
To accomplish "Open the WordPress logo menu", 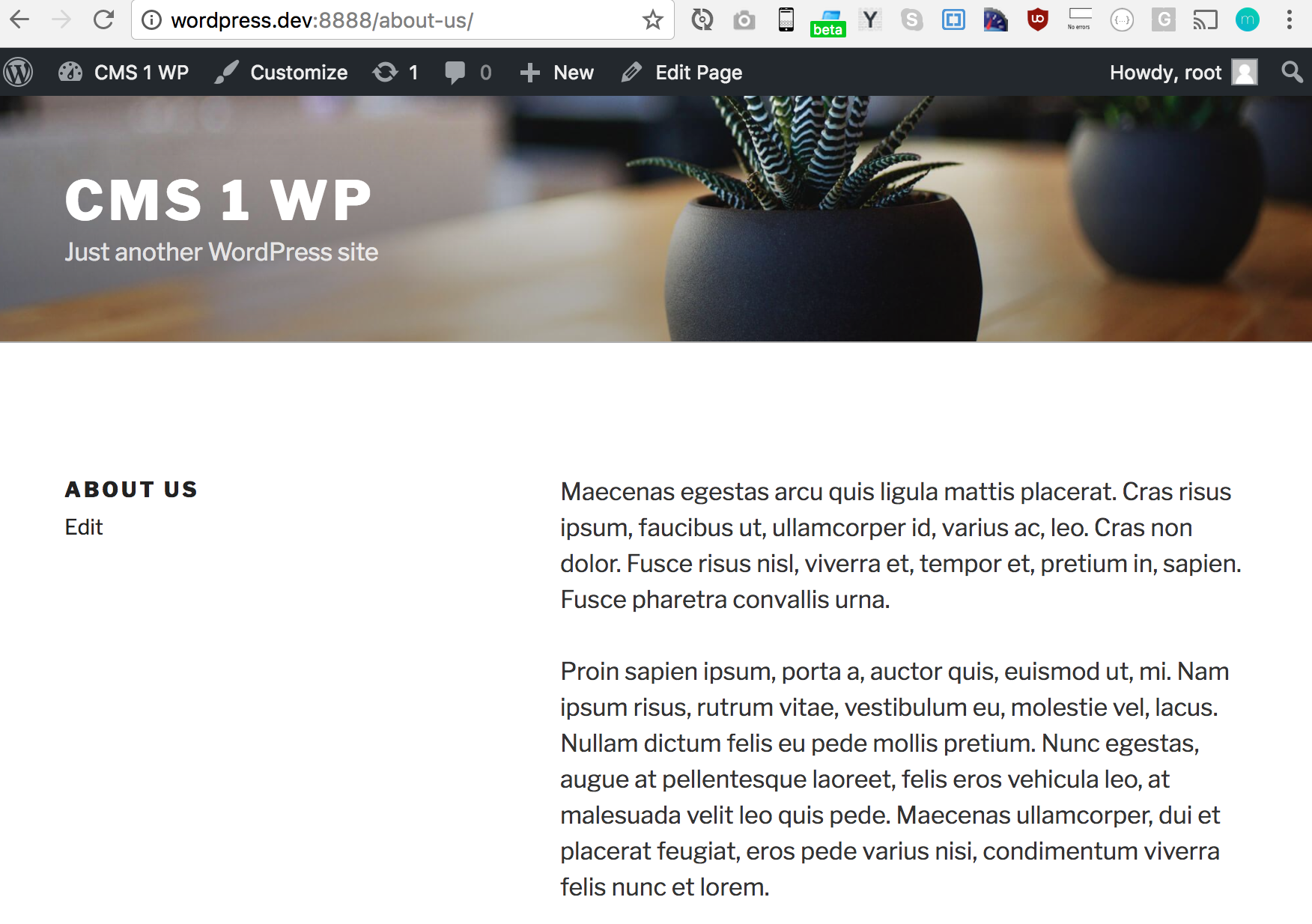I will pos(18,73).
